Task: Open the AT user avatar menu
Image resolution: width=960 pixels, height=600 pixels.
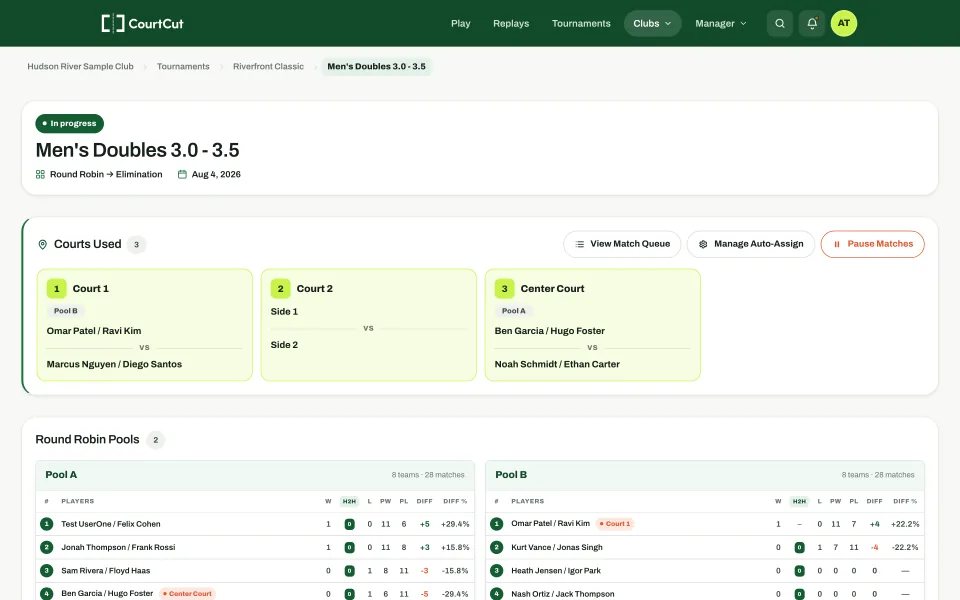Action: [x=844, y=23]
